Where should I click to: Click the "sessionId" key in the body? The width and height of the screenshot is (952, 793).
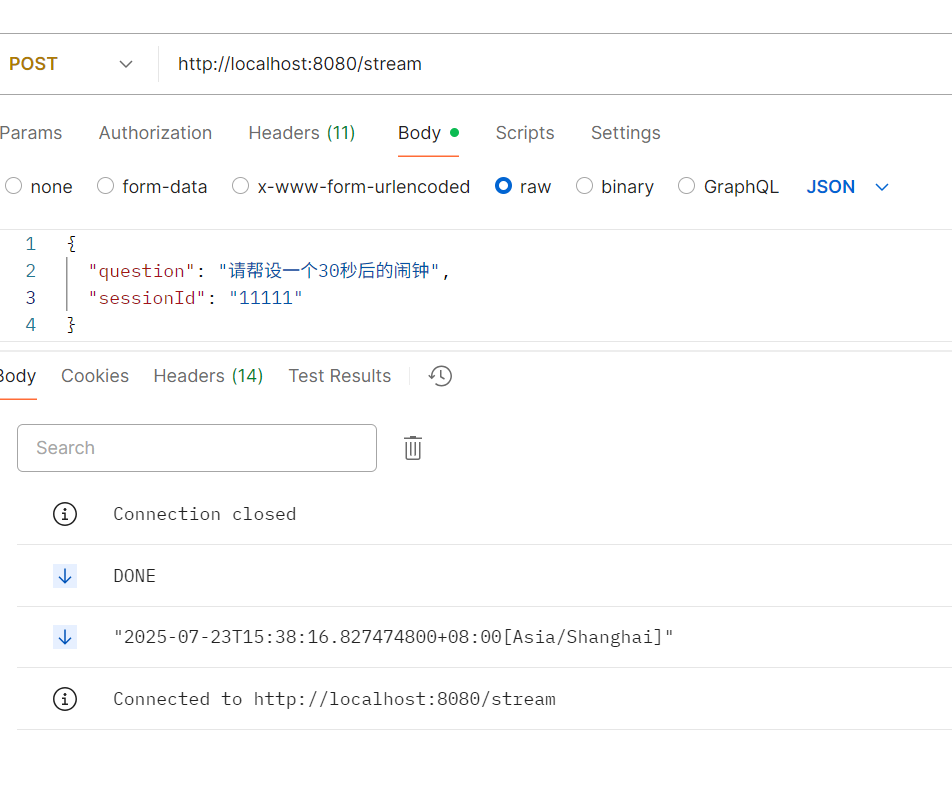[147, 298]
